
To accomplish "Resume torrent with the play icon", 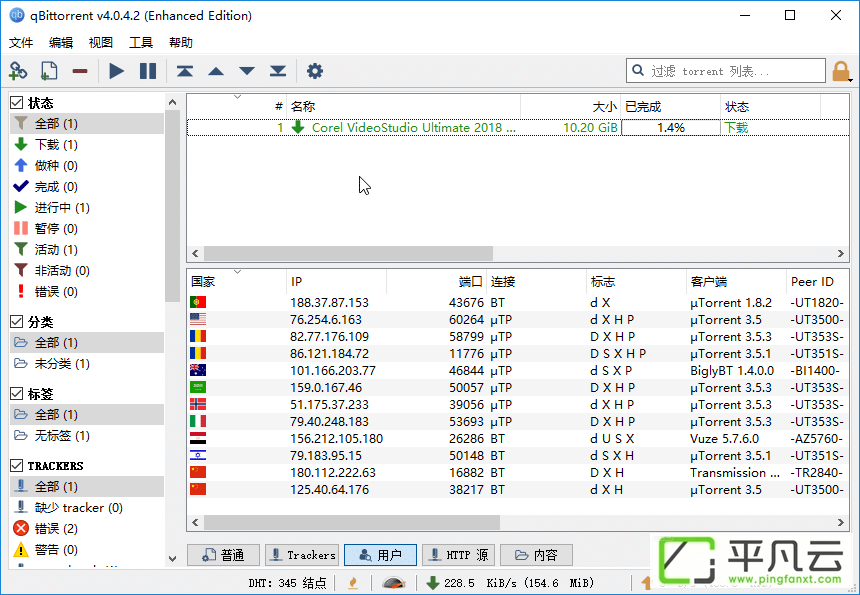I will click(116, 71).
